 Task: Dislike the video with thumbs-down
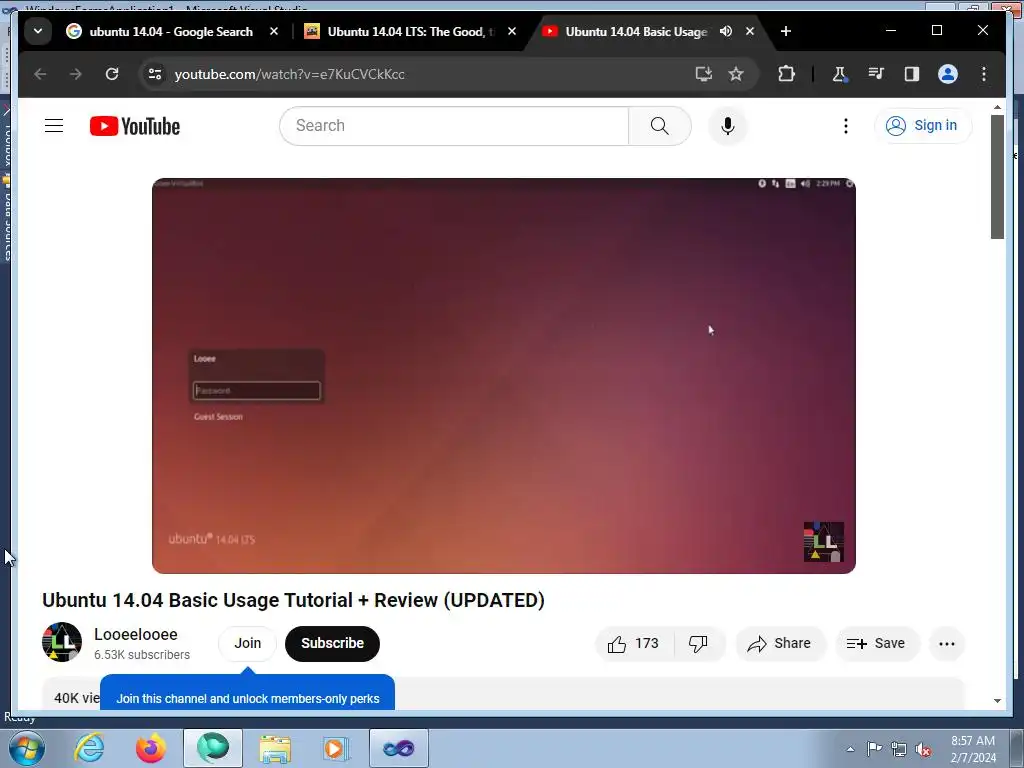click(699, 644)
